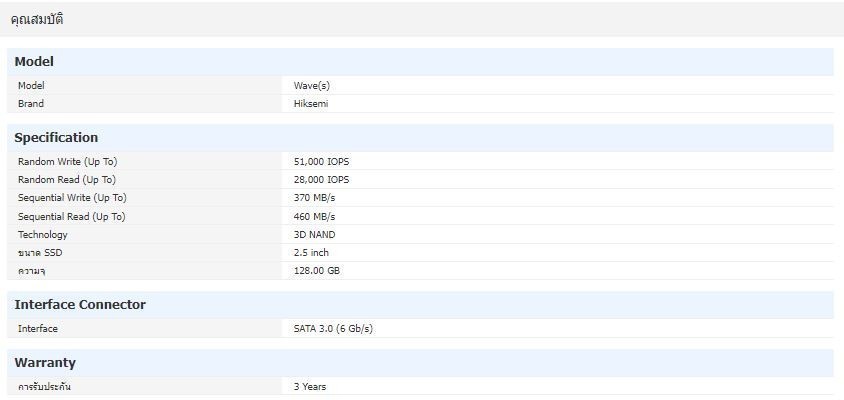Select the 2.5 inch SSD size value
The image size is (844, 400).
coord(311,253)
